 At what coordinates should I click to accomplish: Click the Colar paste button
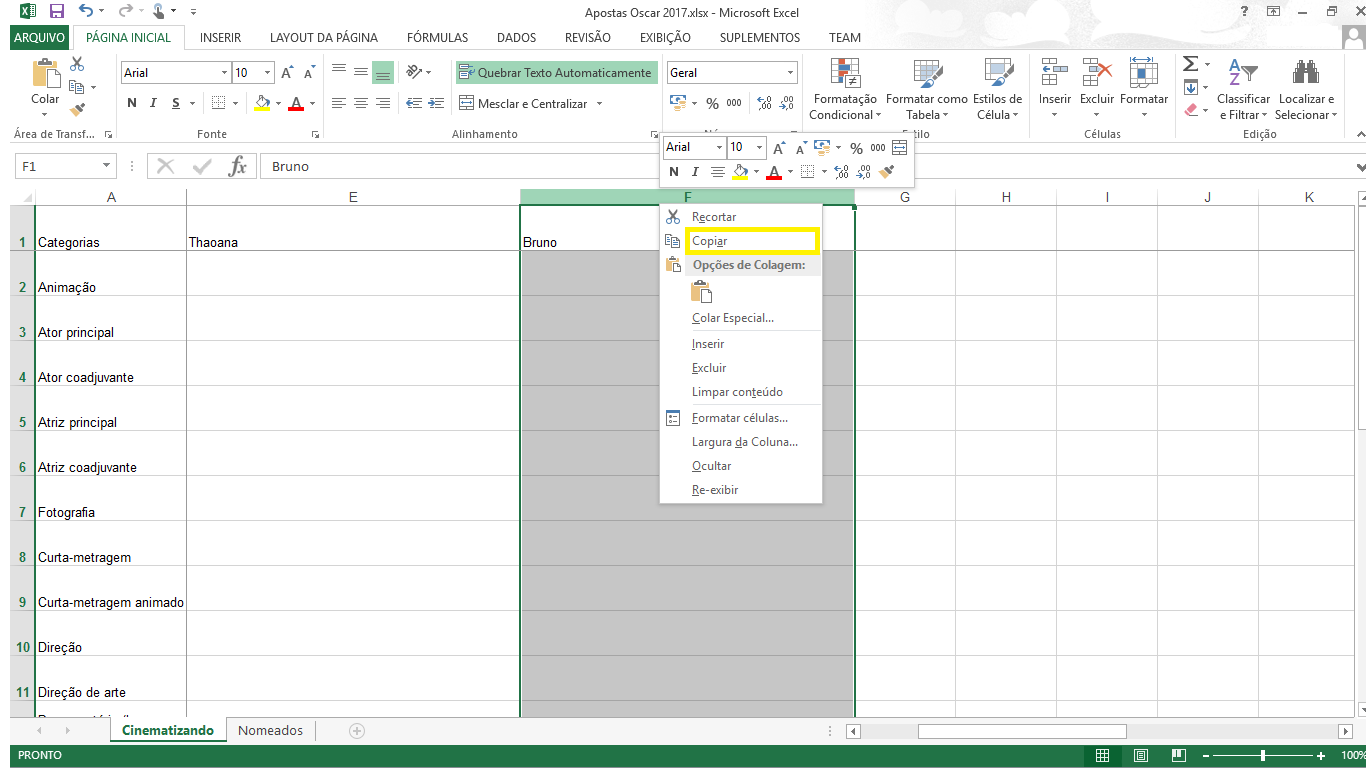tap(45, 85)
